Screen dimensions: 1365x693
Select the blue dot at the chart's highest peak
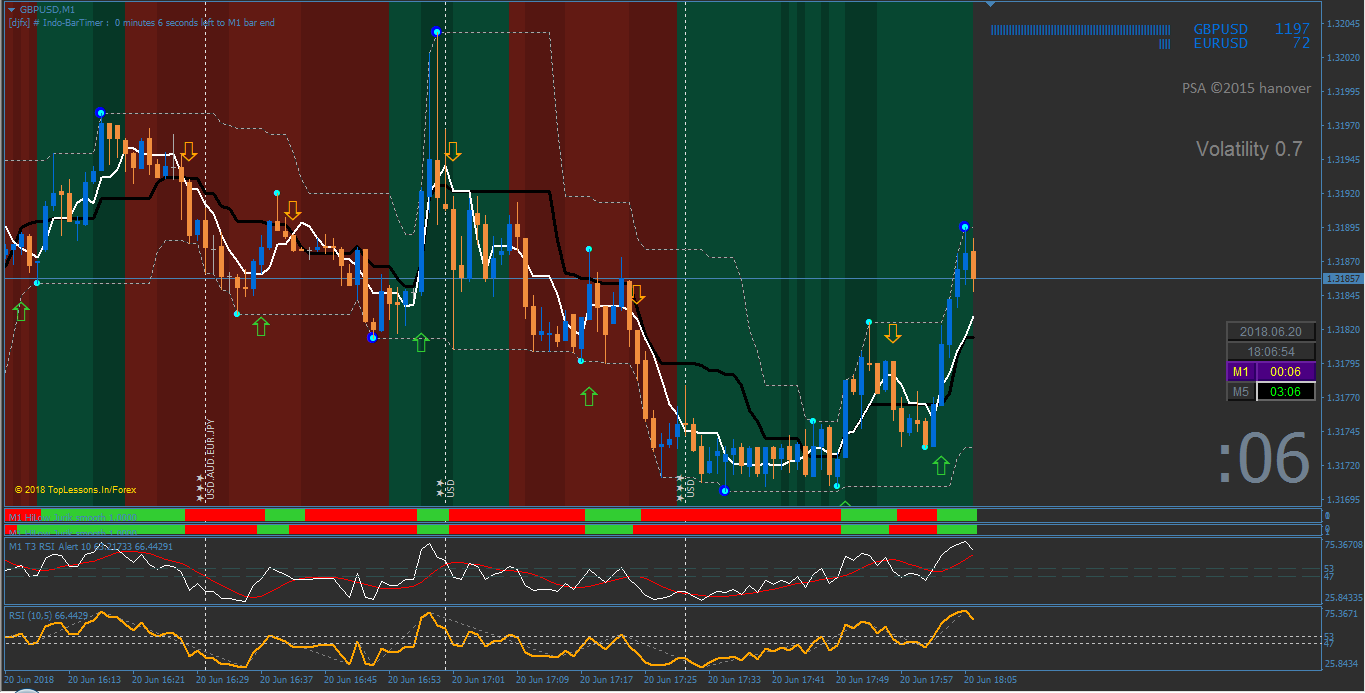point(437,32)
